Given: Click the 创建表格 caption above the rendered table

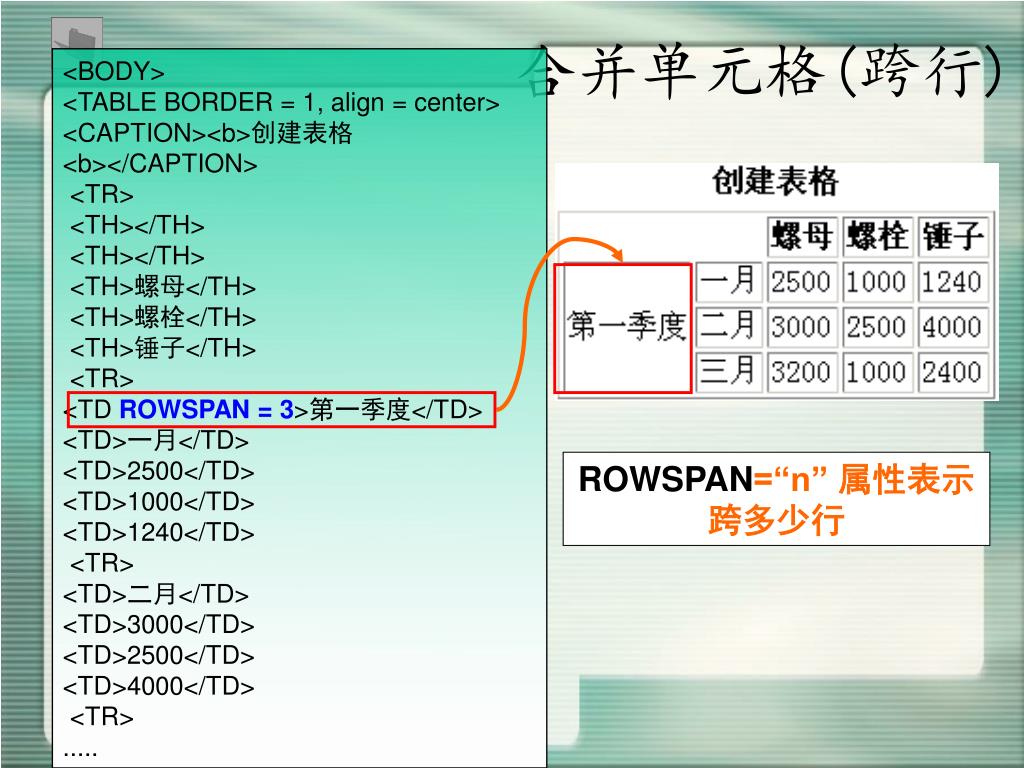Looking at the screenshot, I should [775, 181].
